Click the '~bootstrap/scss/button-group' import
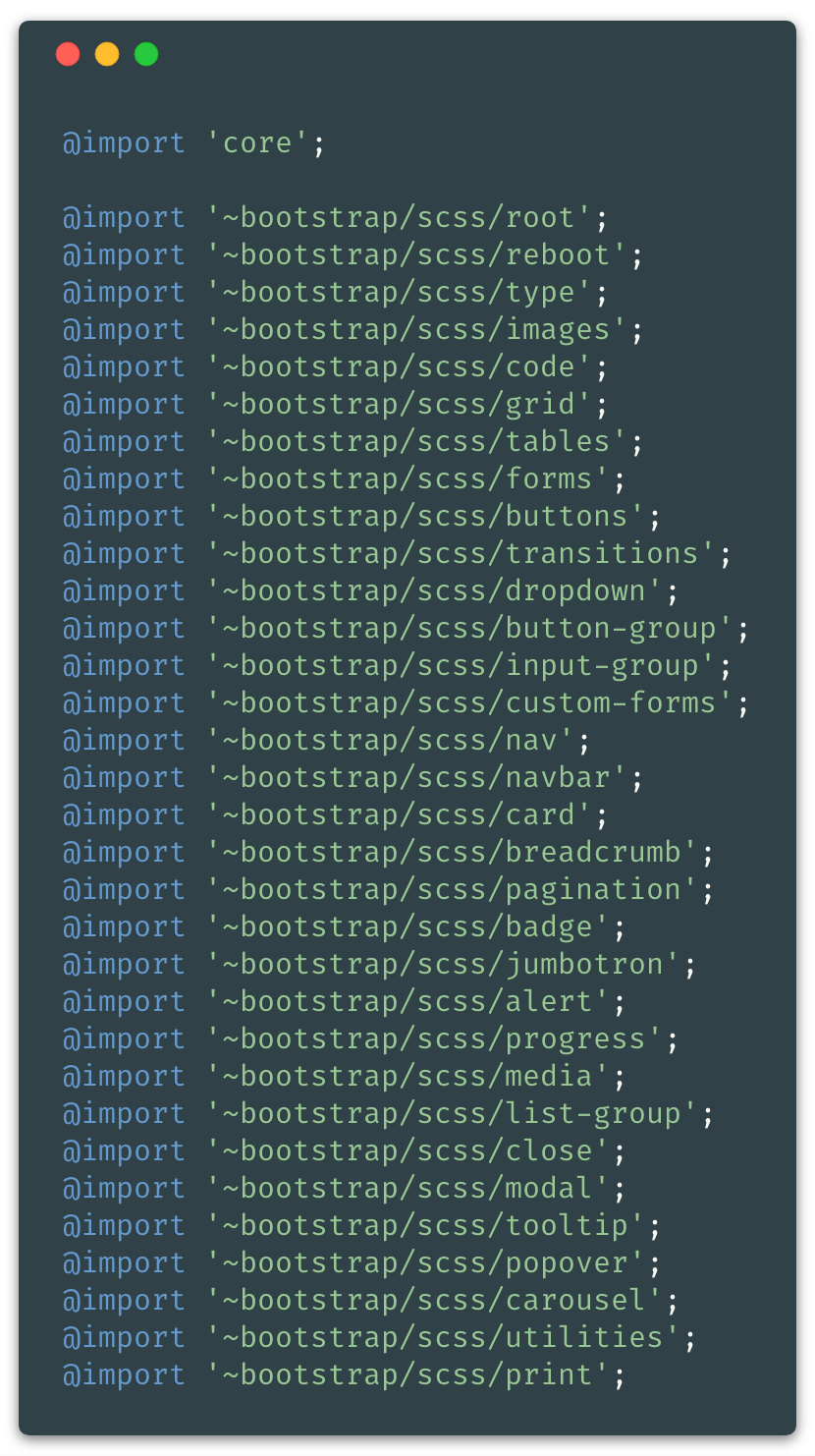 click(407, 629)
